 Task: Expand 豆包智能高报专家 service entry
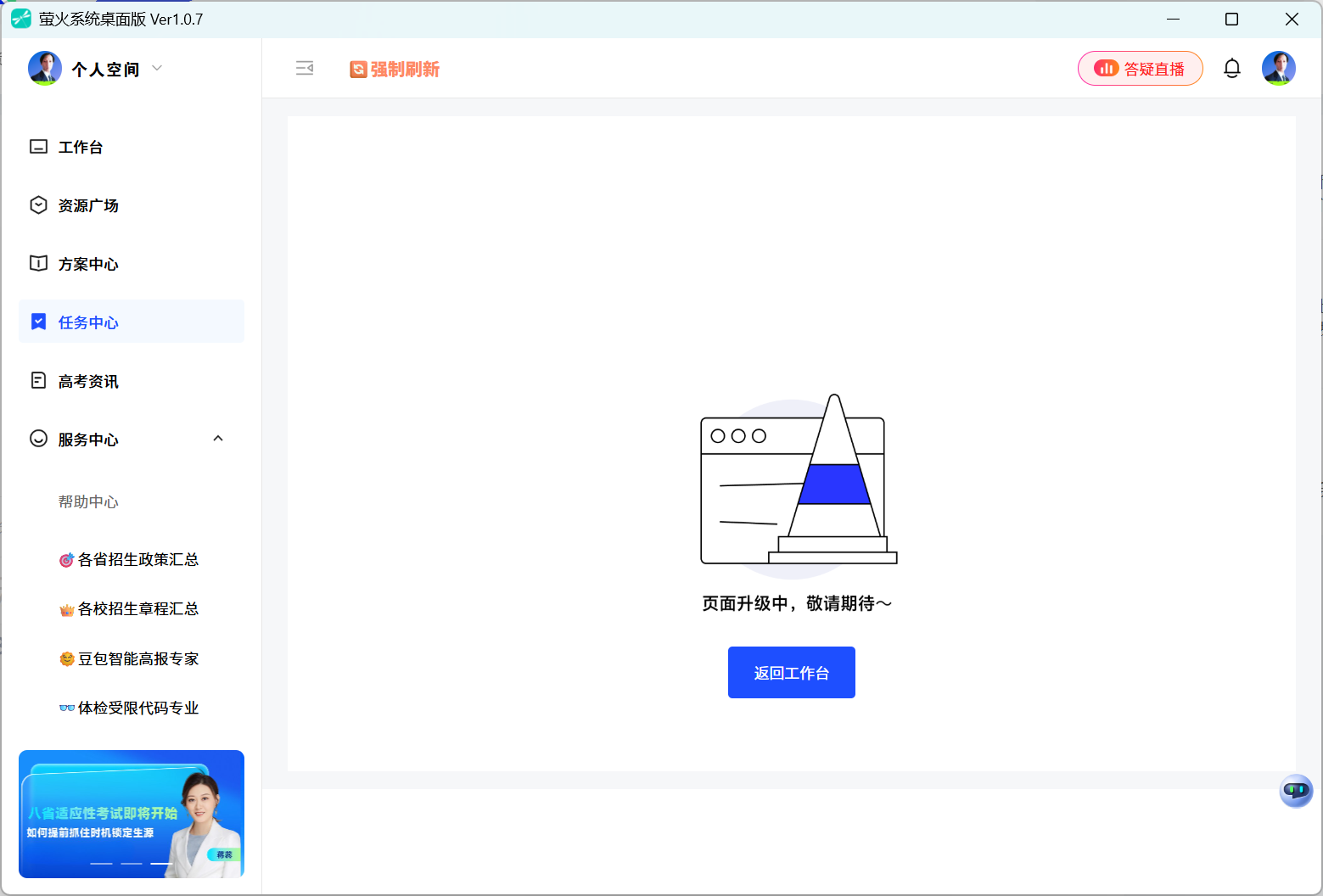[137, 658]
